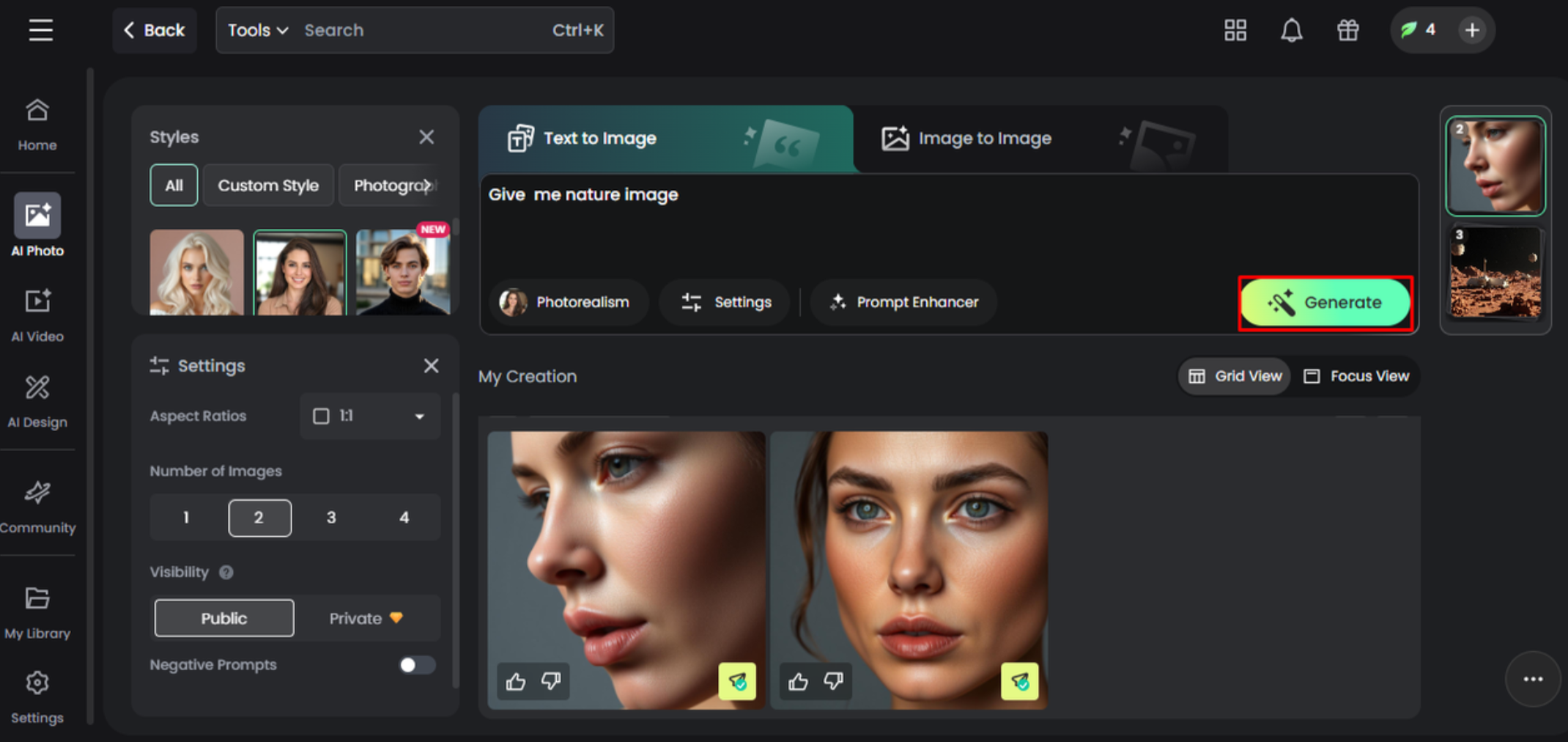Viewport: 1568px width, 742px height.
Task: Open notifications bell
Action: click(1291, 30)
